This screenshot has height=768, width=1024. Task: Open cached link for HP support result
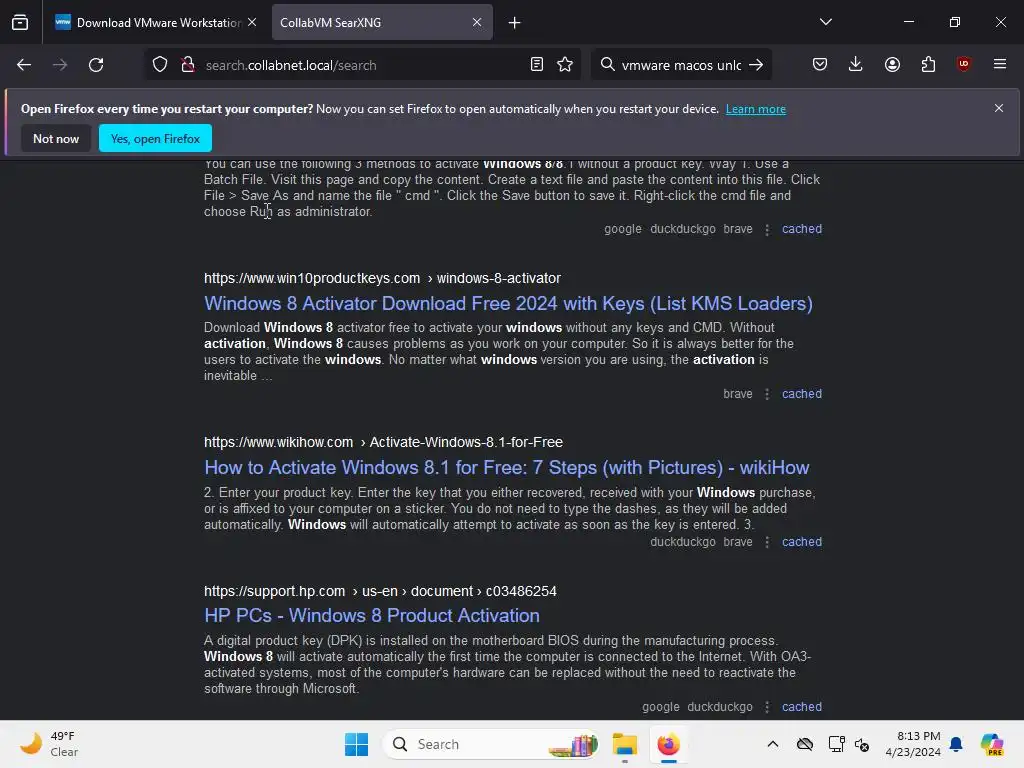(x=802, y=707)
